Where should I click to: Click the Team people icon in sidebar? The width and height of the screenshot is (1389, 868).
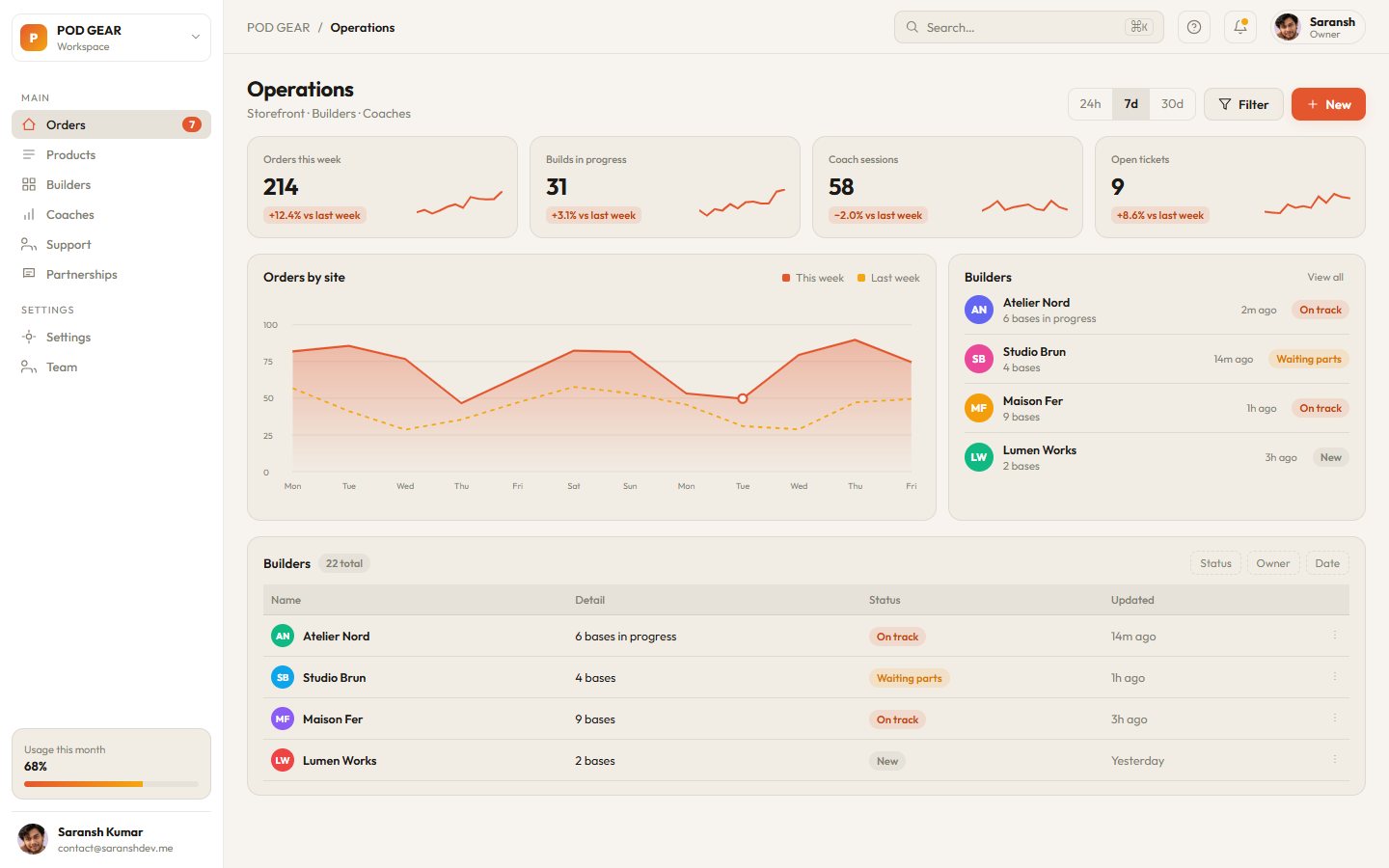tap(29, 366)
